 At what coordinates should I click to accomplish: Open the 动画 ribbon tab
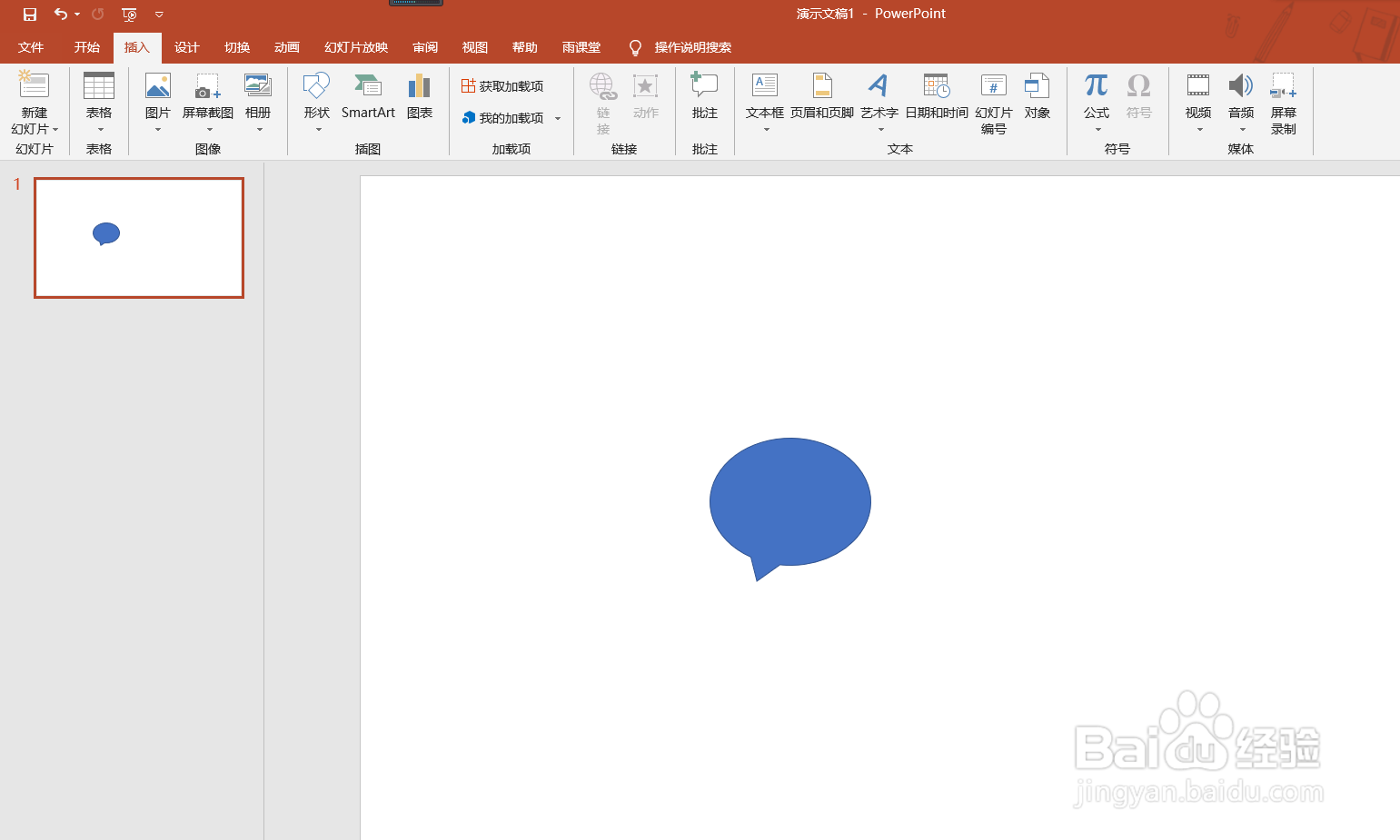287,47
